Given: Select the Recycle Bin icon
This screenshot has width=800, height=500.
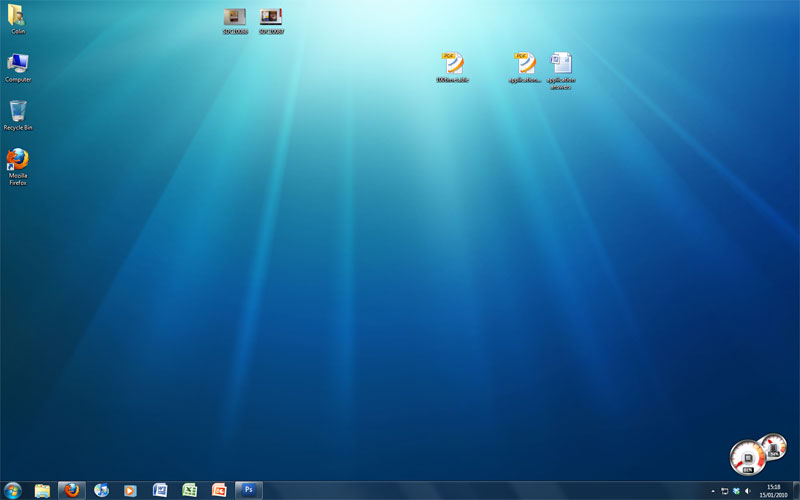Looking at the screenshot, I should [18, 115].
